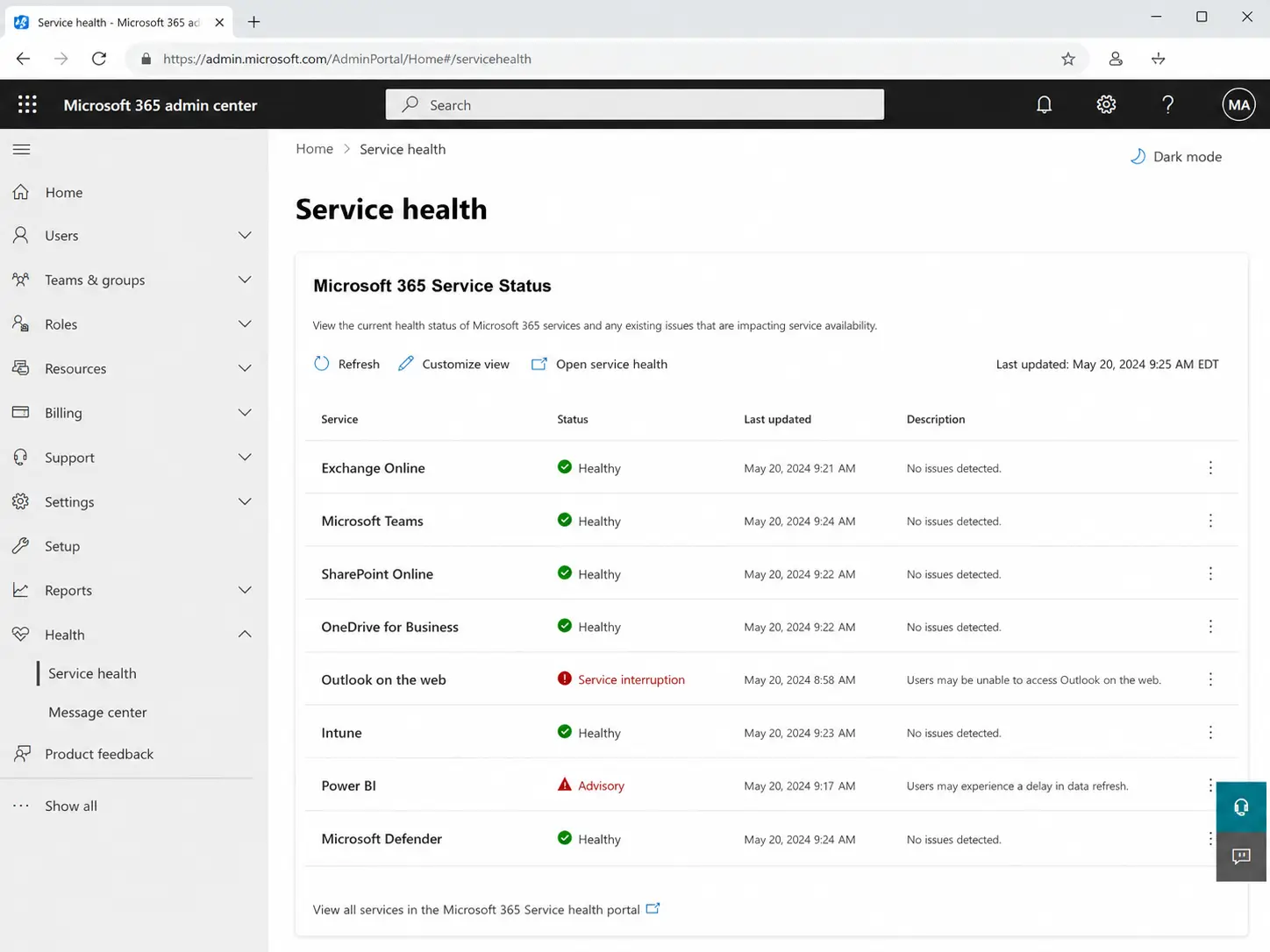Click the Last updated column header
The height and width of the screenshot is (952, 1270).
click(x=777, y=419)
